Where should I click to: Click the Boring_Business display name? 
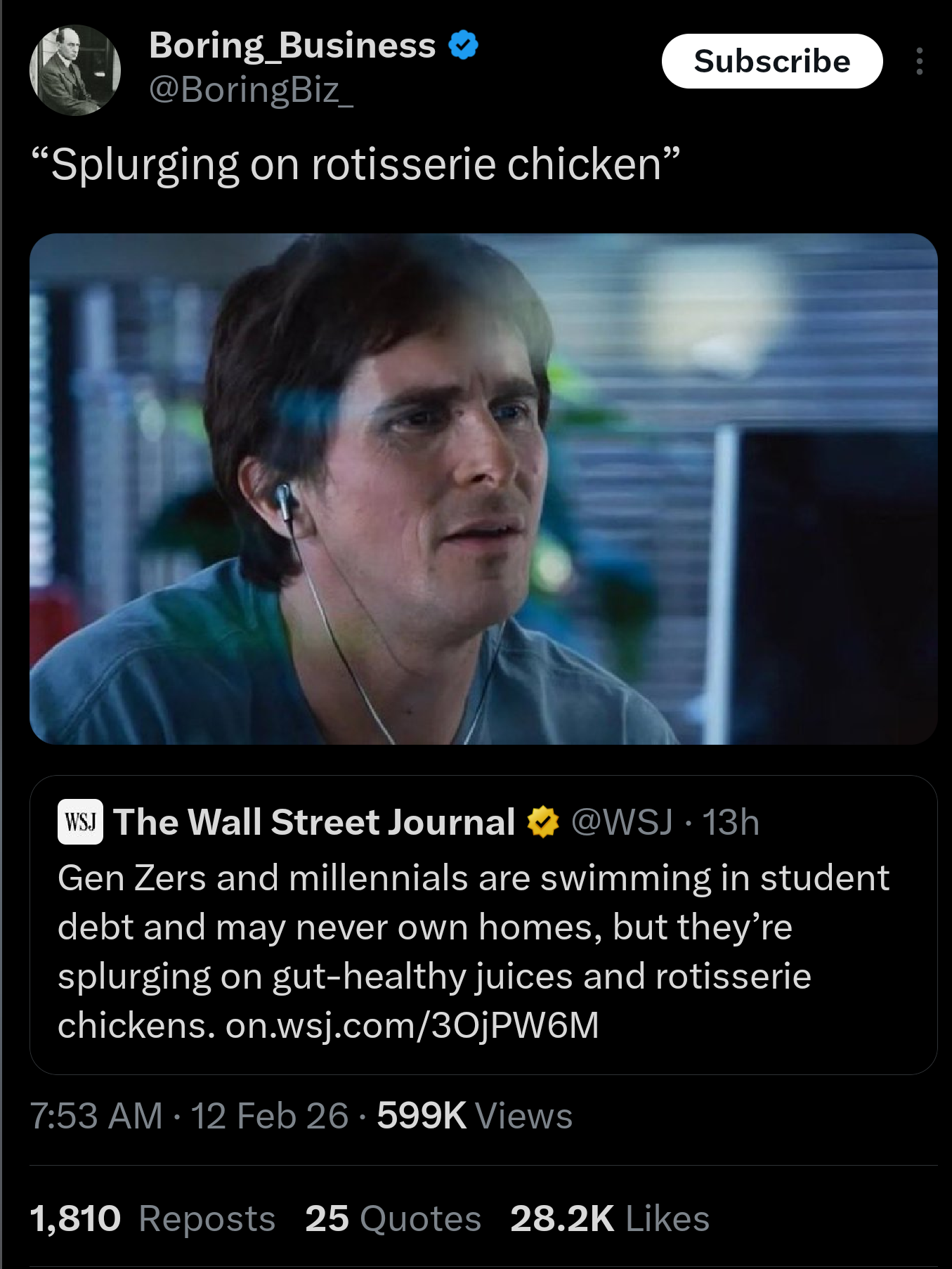click(x=292, y=46)
